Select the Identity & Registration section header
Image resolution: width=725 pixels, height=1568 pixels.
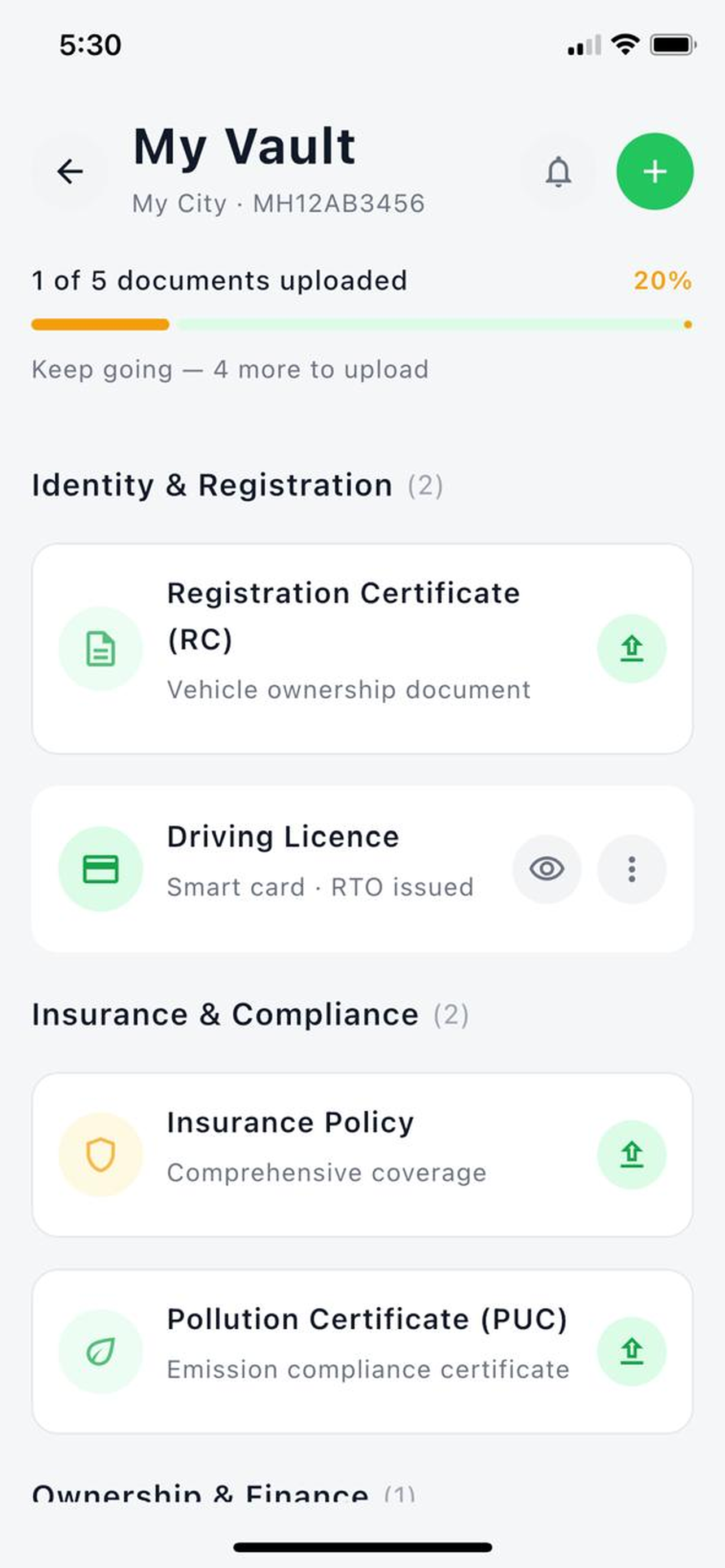point(237,485)
